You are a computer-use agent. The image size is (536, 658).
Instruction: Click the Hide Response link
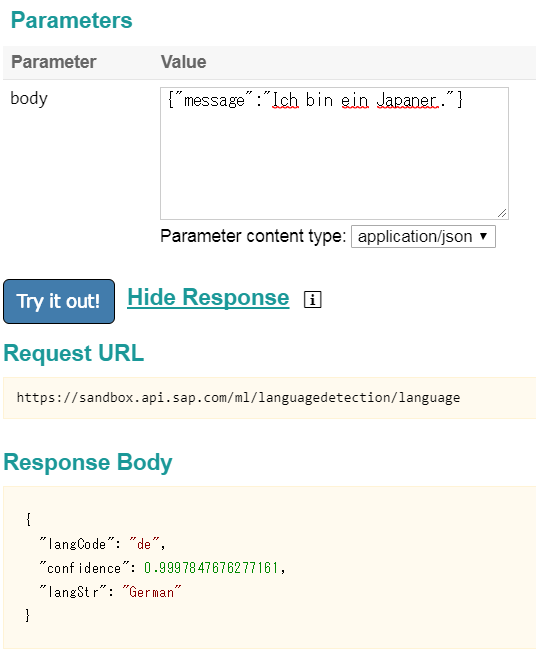(208, 298)
